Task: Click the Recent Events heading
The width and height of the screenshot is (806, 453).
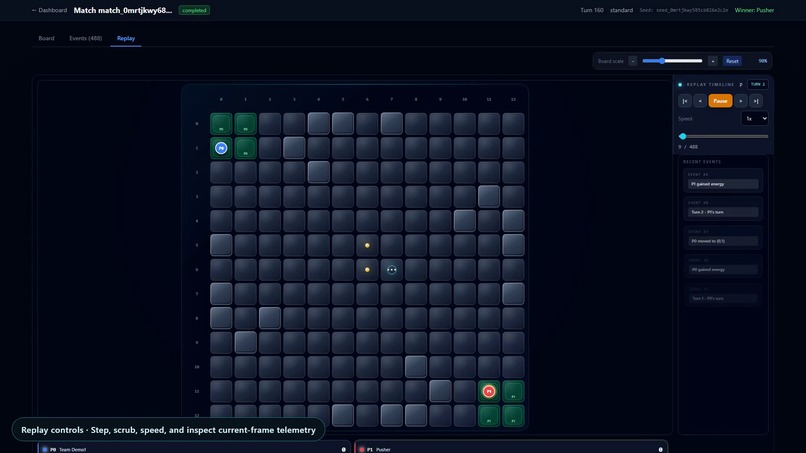Action: coord(702,162)
